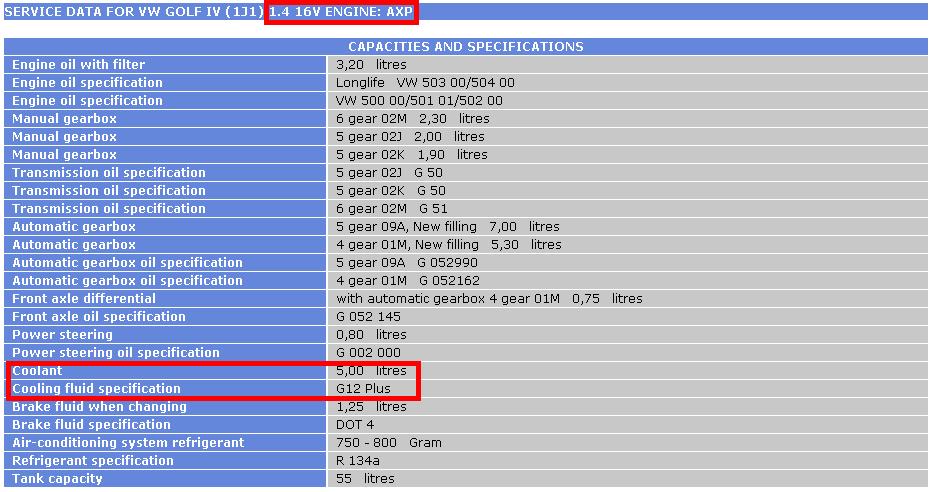Click '5 gear 09A, New filling 7,00 litres'
The height and width of the screenshot is (492, 934).
click(448, 226)
